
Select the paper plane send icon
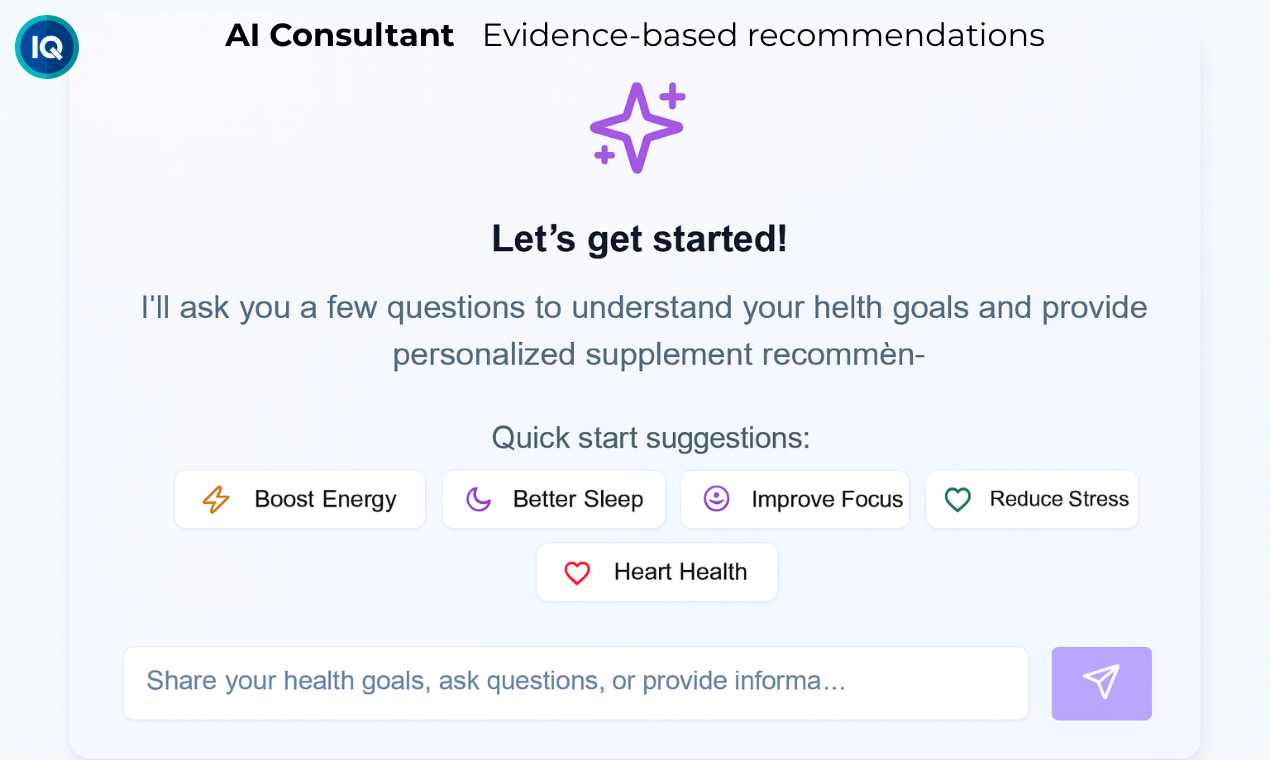(x=1101, y=683)
